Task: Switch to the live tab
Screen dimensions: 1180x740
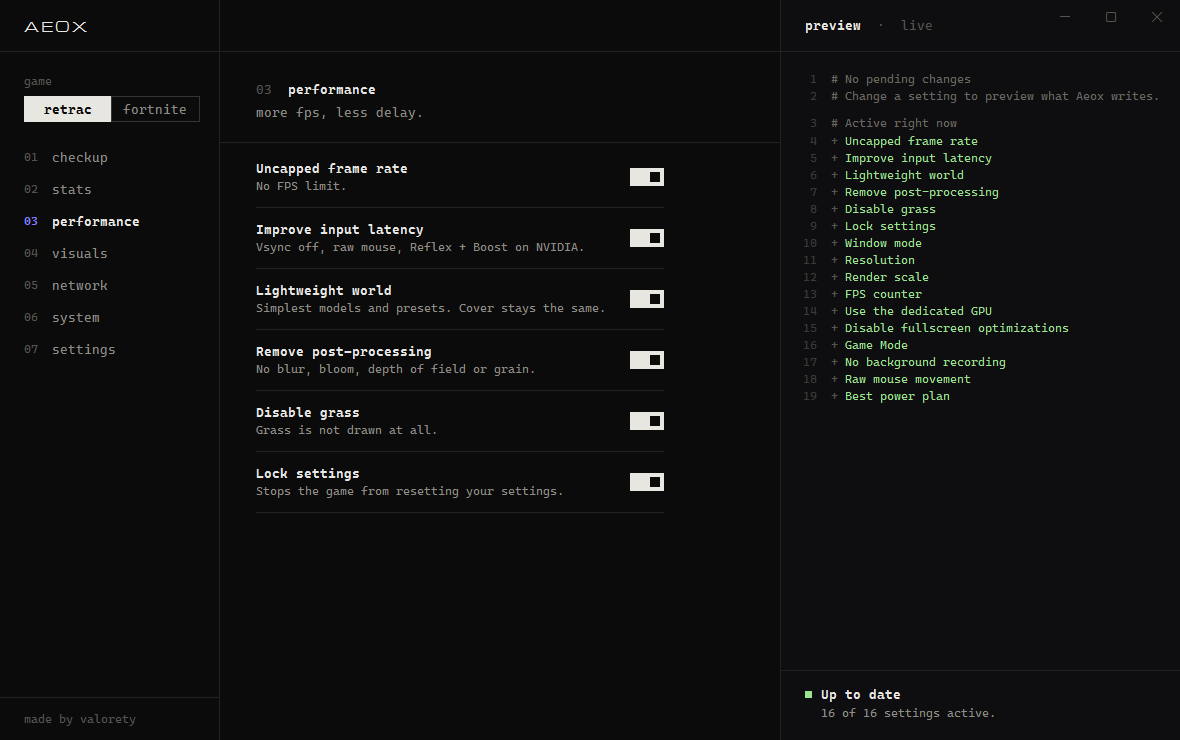Action: [917, 26]
